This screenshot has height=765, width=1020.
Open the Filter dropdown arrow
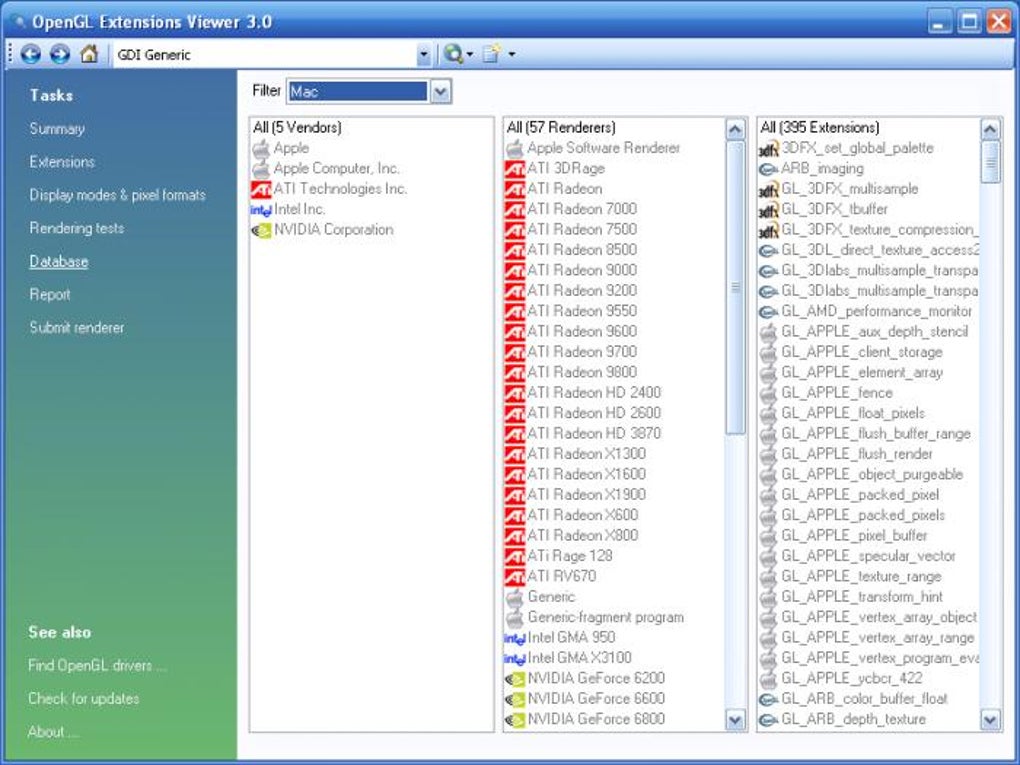click(440, 92)
